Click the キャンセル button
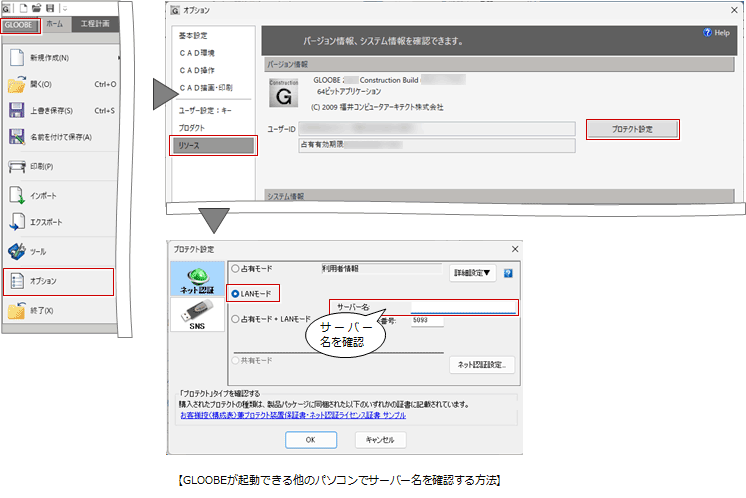This screenshot has height=498, width=746. pos(380,440)
